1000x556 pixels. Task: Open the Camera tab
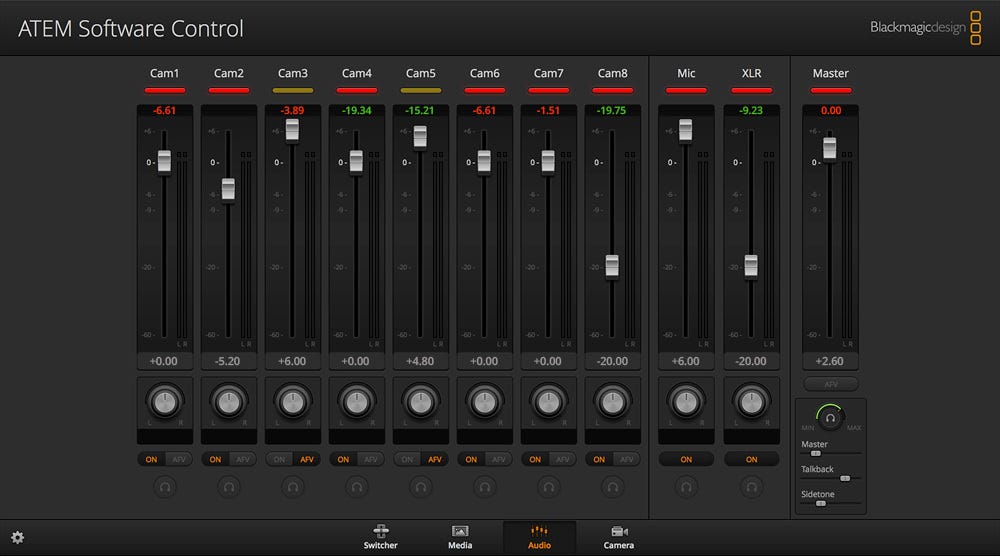pyautogui.click(x=619, y=538)
